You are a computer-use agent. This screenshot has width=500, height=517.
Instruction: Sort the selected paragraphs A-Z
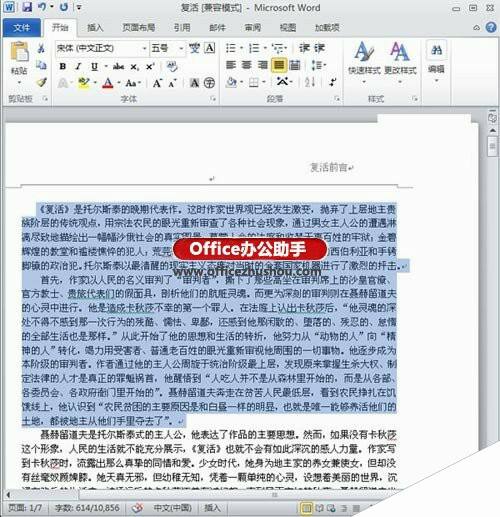[310, 82]
